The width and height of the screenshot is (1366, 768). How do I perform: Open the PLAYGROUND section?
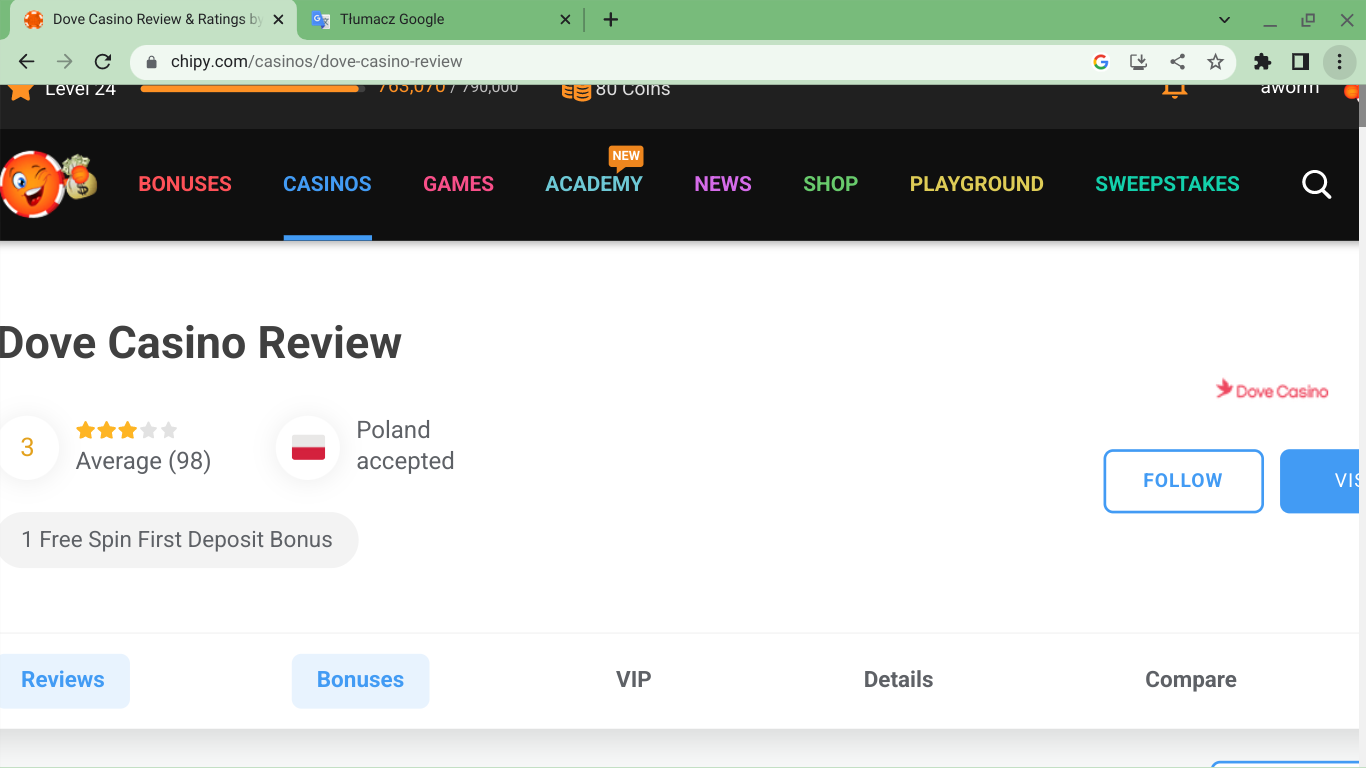pyautogui.click(x=976, y=184)
